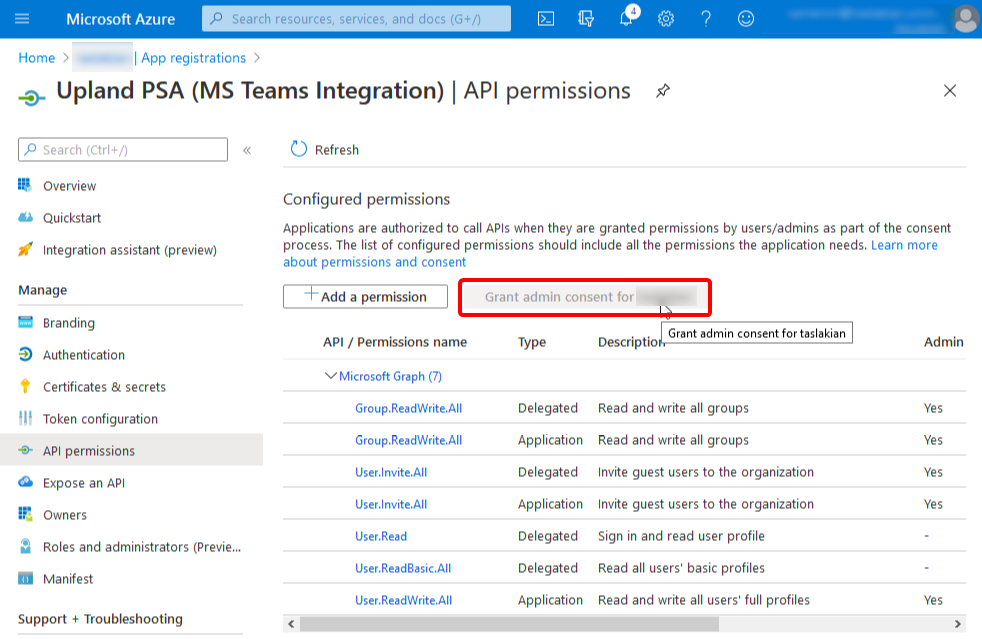Image resolution: width=982 pixels, height=639 pixels.
Task: Click Add a permission button
Action: tap(365, 297)
